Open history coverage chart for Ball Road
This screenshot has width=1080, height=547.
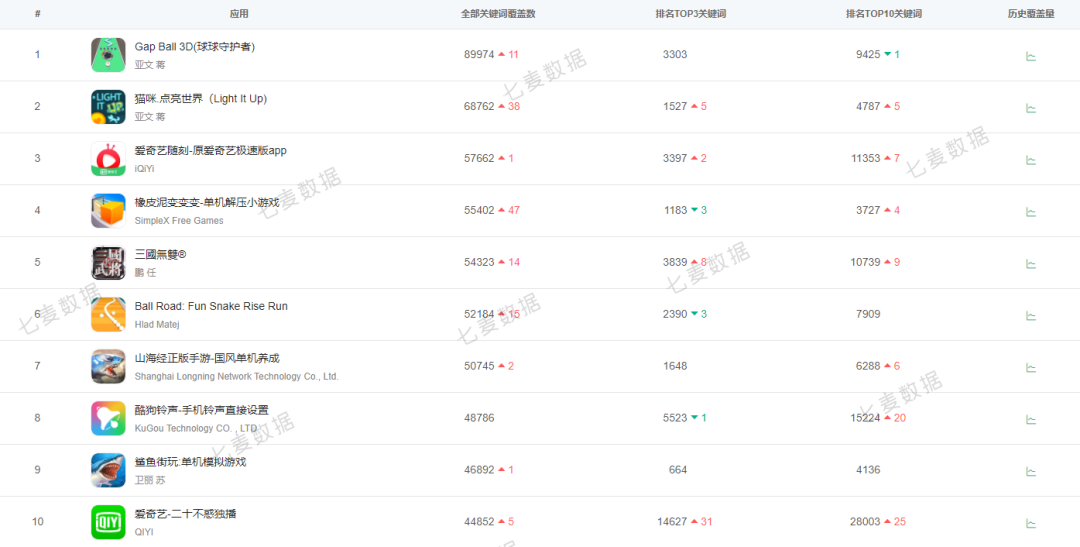[1030, 316]
